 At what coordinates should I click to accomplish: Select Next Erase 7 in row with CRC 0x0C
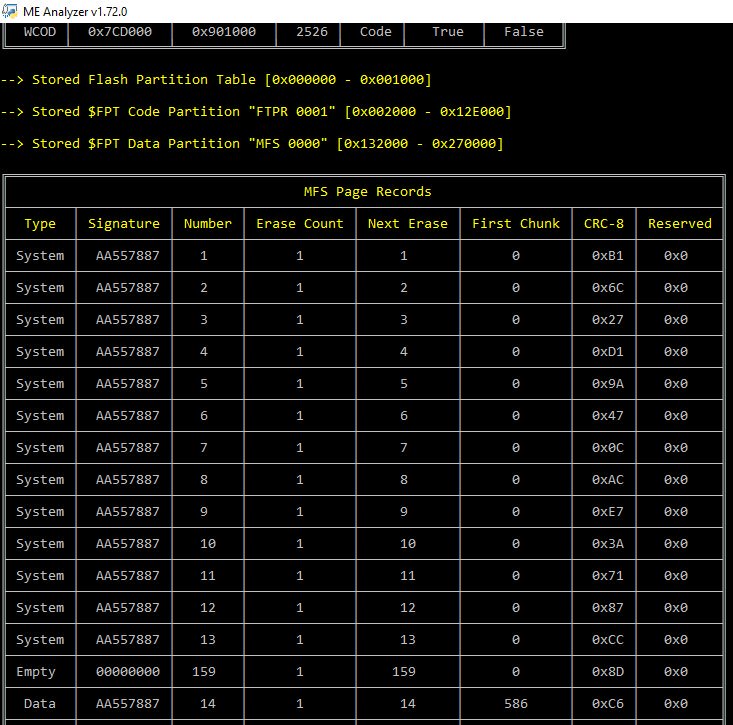[x=403, y=448]
